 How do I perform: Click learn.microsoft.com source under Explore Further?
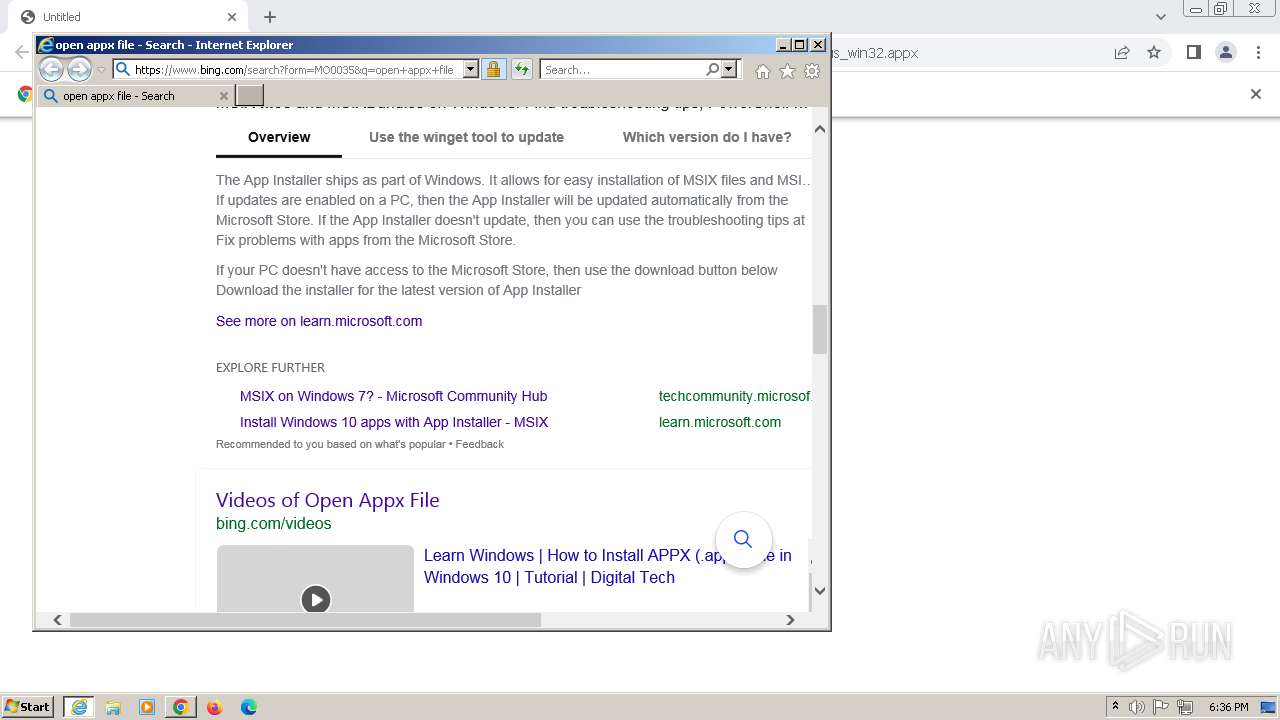pos(720,422)
